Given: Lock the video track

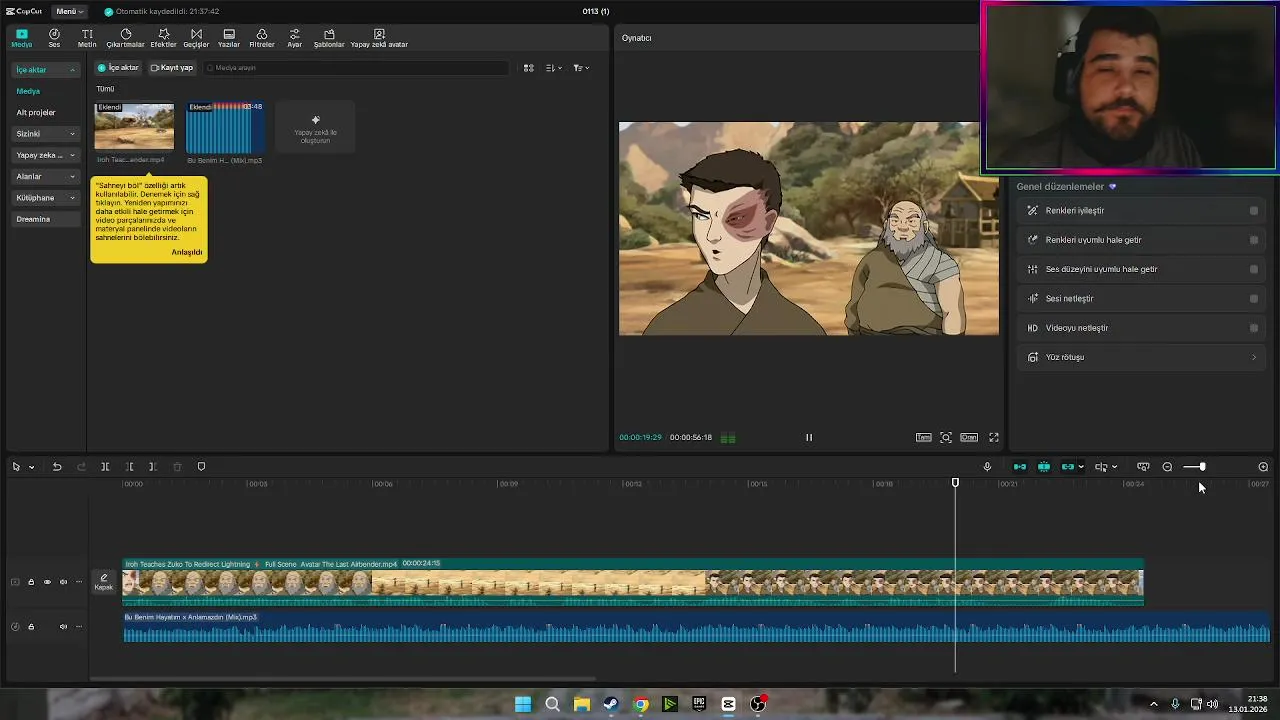Looking at the screenshot, I should [31, 582].
